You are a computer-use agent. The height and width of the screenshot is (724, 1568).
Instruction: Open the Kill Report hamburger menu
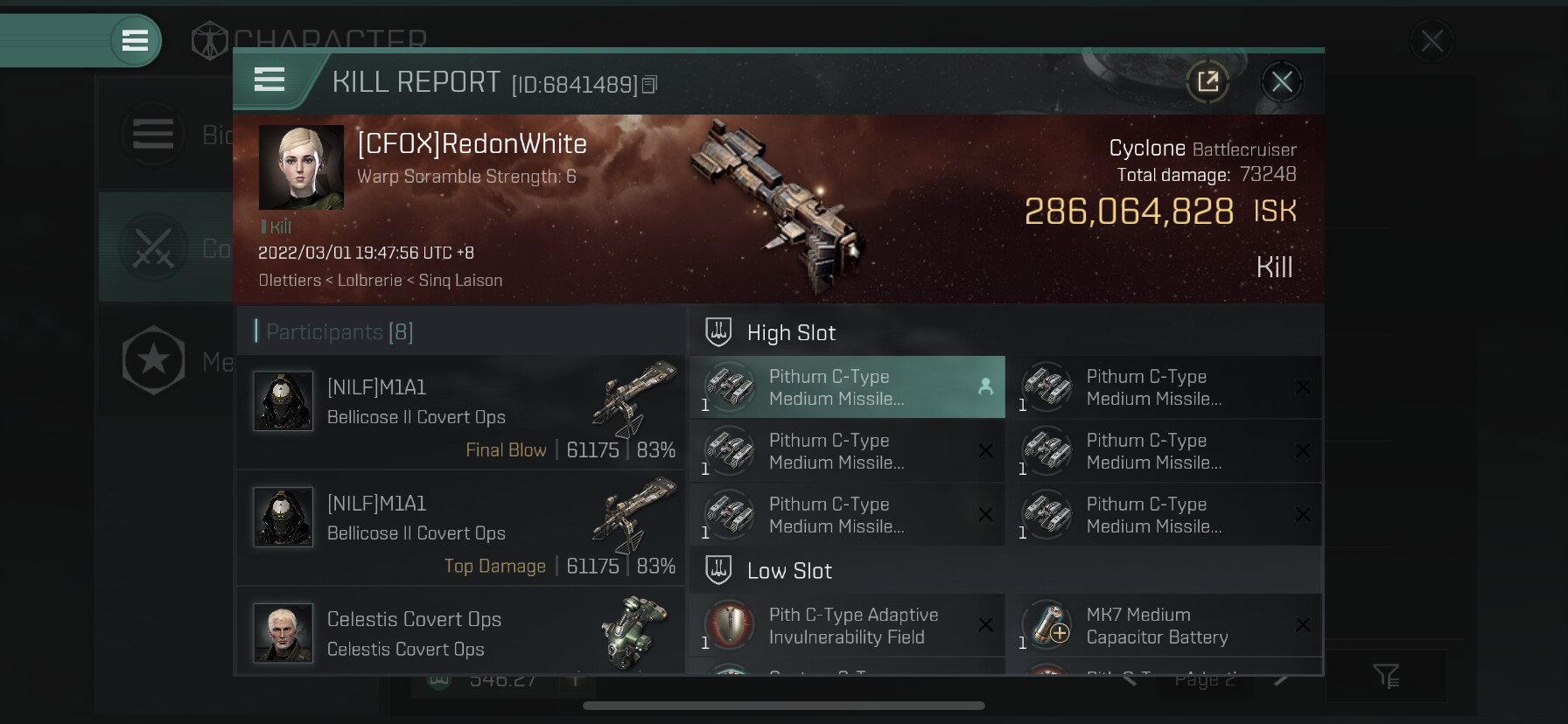[269, 80]
